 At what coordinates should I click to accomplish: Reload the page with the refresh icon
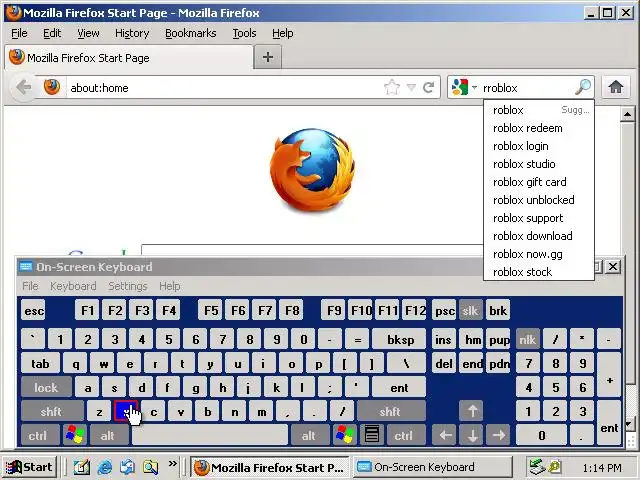428,87
